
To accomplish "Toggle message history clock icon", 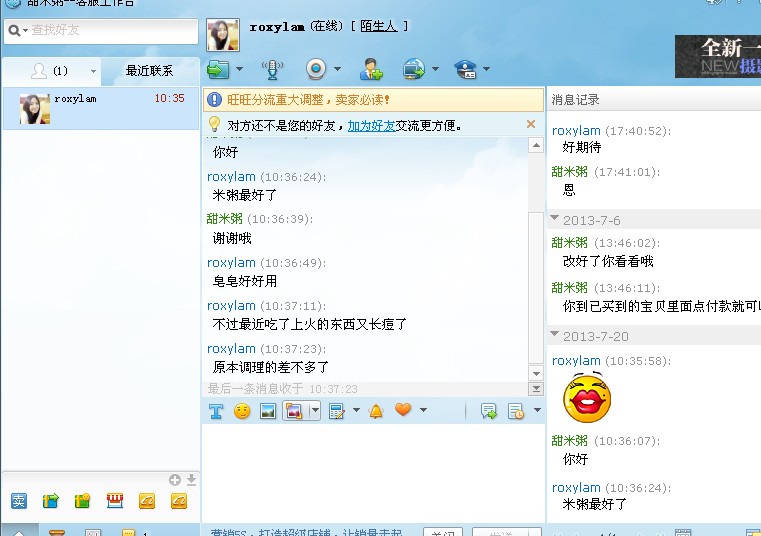I will (516, 411).
